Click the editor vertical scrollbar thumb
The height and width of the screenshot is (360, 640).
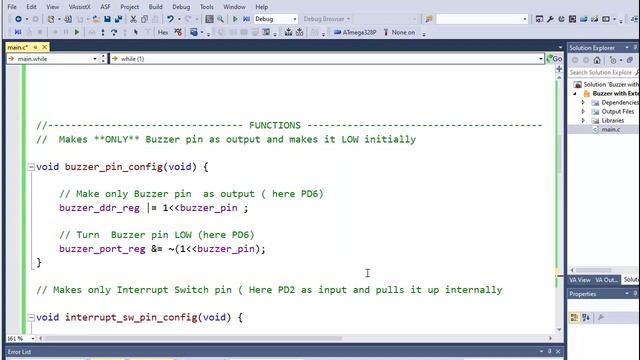point(559,154)
